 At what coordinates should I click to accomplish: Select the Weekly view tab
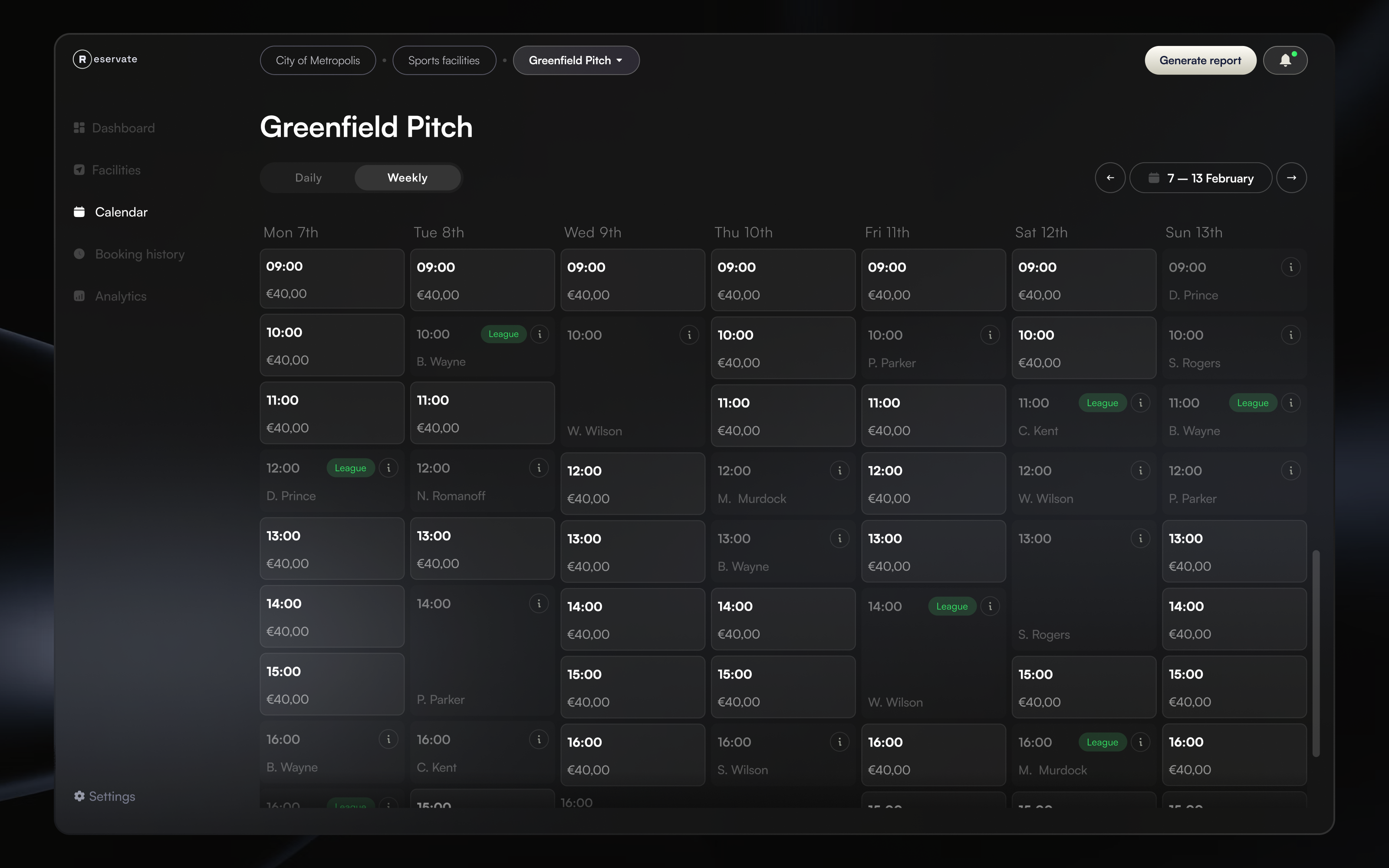[x=408, y=178]
